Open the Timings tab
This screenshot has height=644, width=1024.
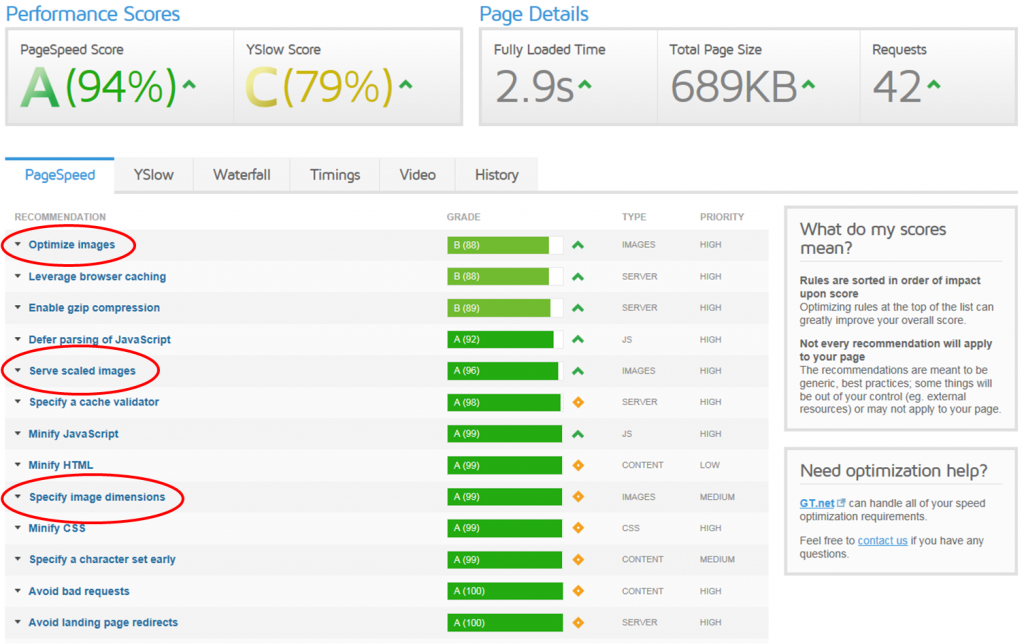[x=335, y=175]
